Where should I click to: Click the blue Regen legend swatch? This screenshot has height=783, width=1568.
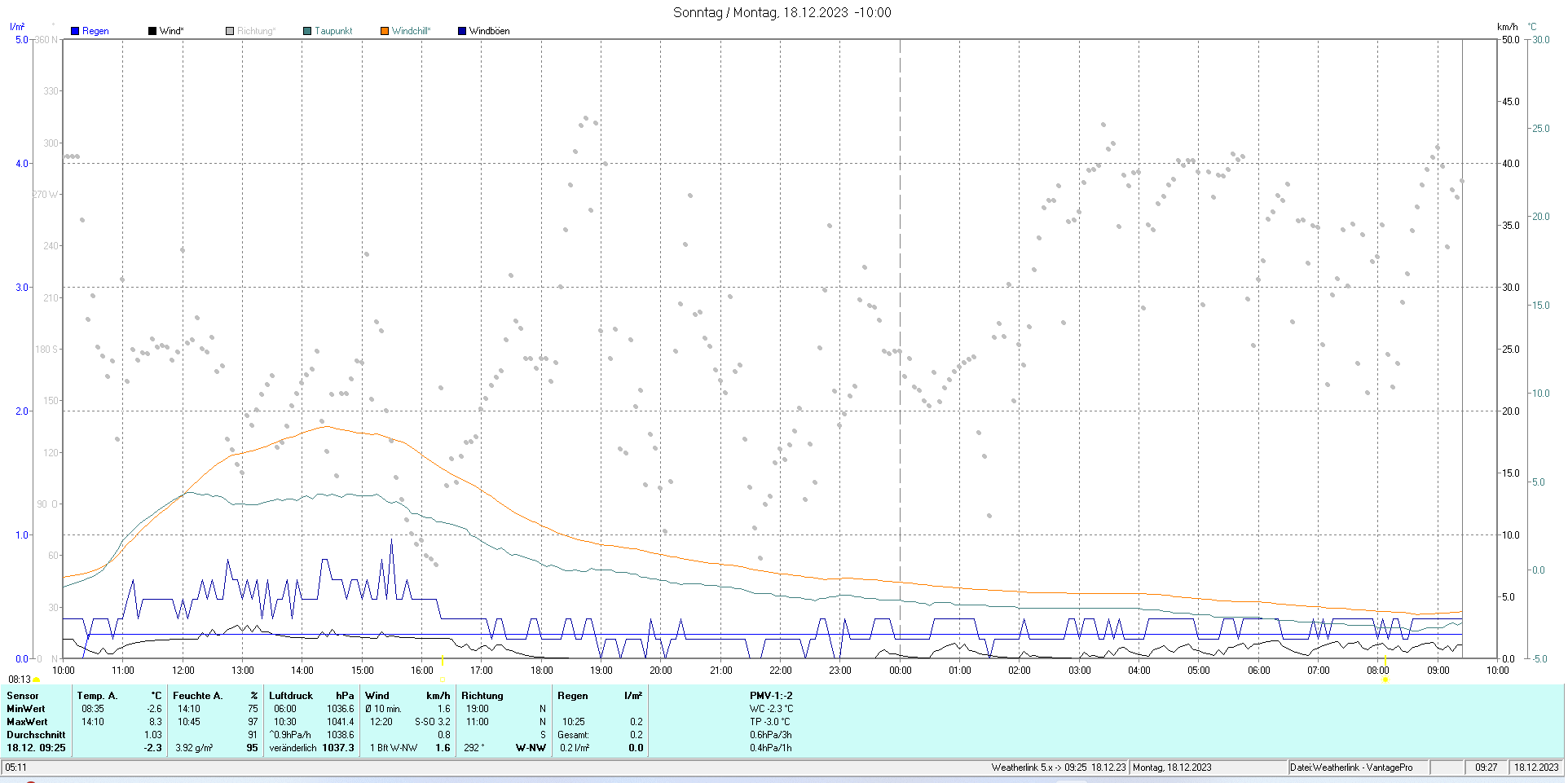tap(75, 31)
